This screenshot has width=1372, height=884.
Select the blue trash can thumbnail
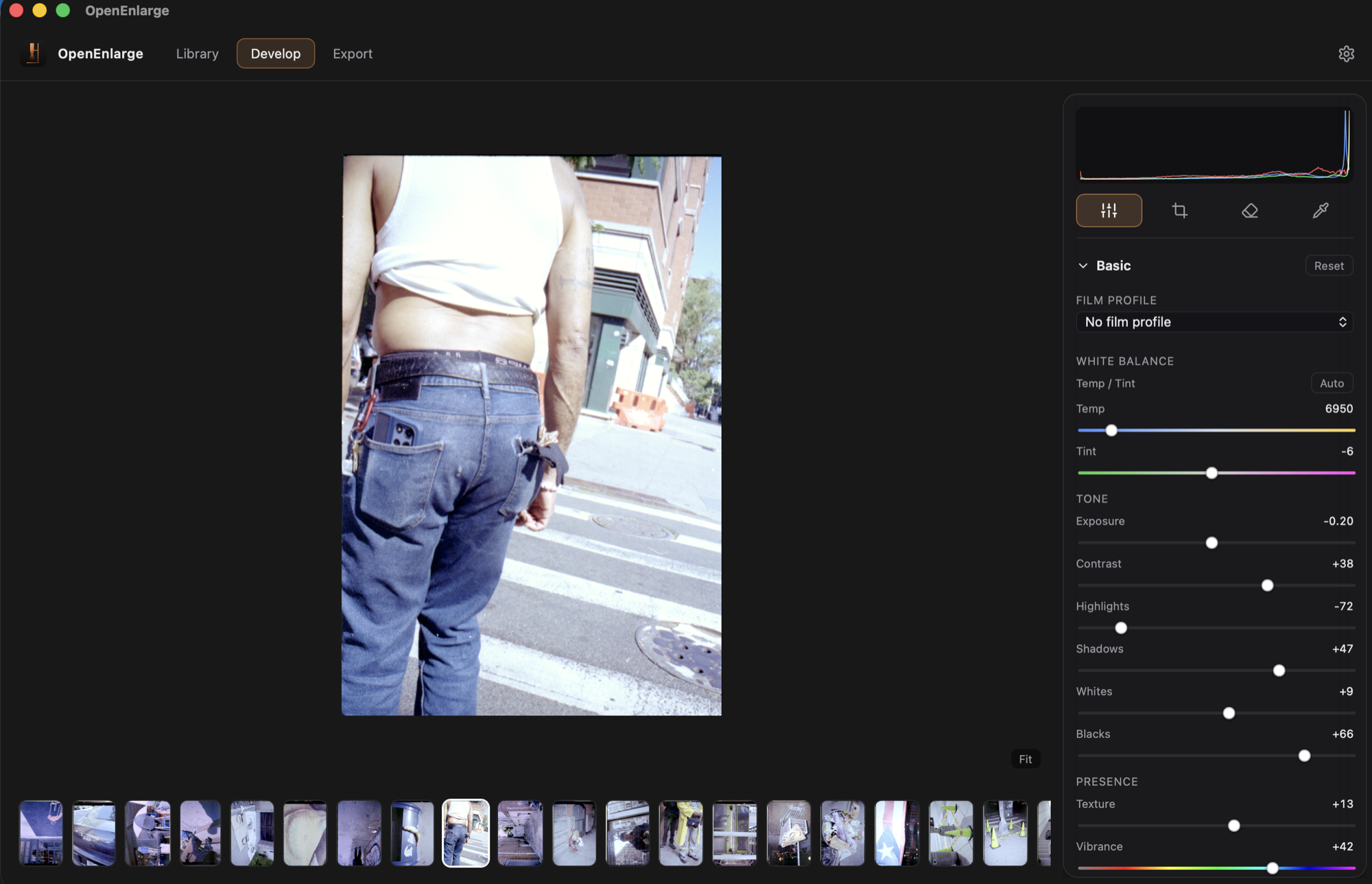(x=412, y=833)
